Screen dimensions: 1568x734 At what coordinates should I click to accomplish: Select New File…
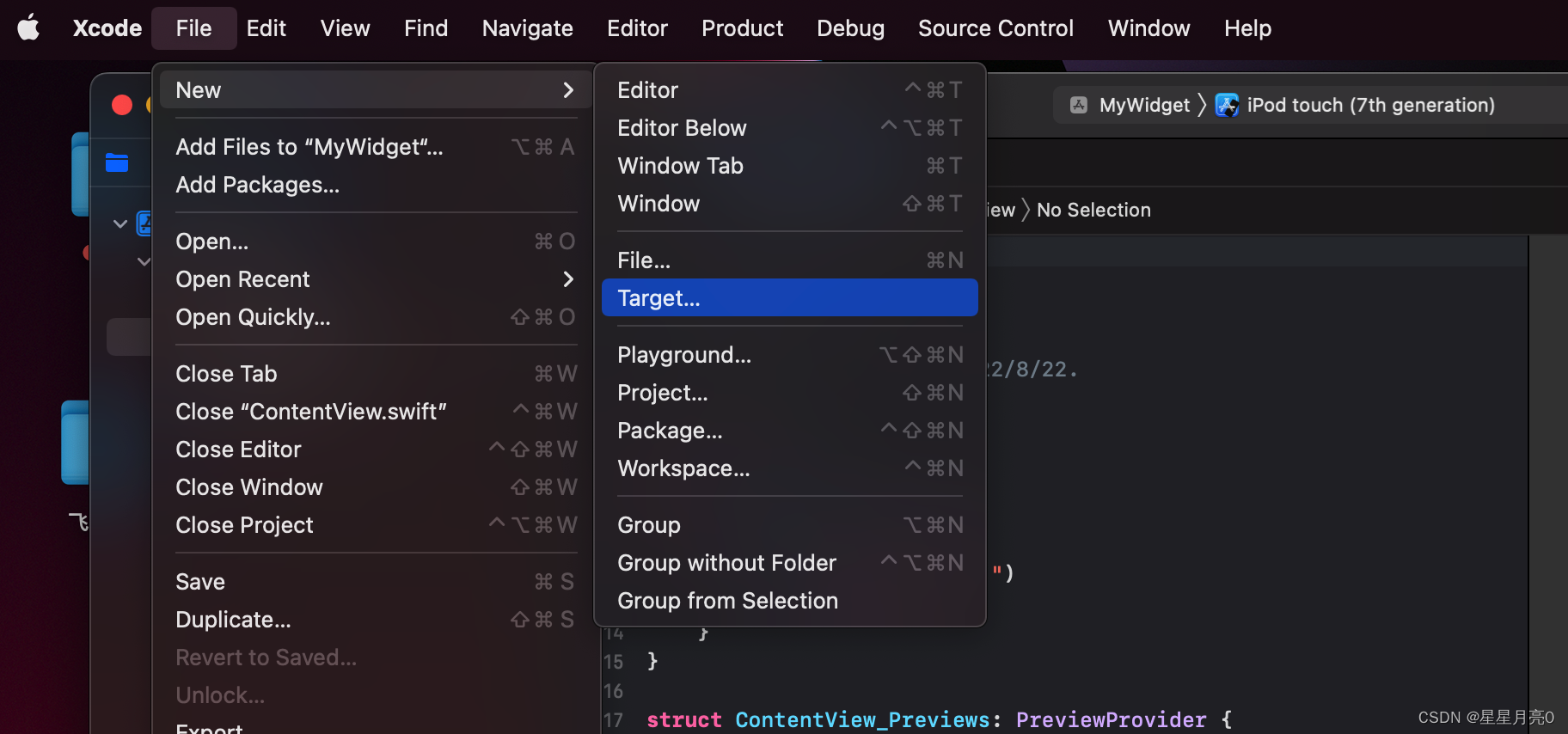[x=790, y=260]
